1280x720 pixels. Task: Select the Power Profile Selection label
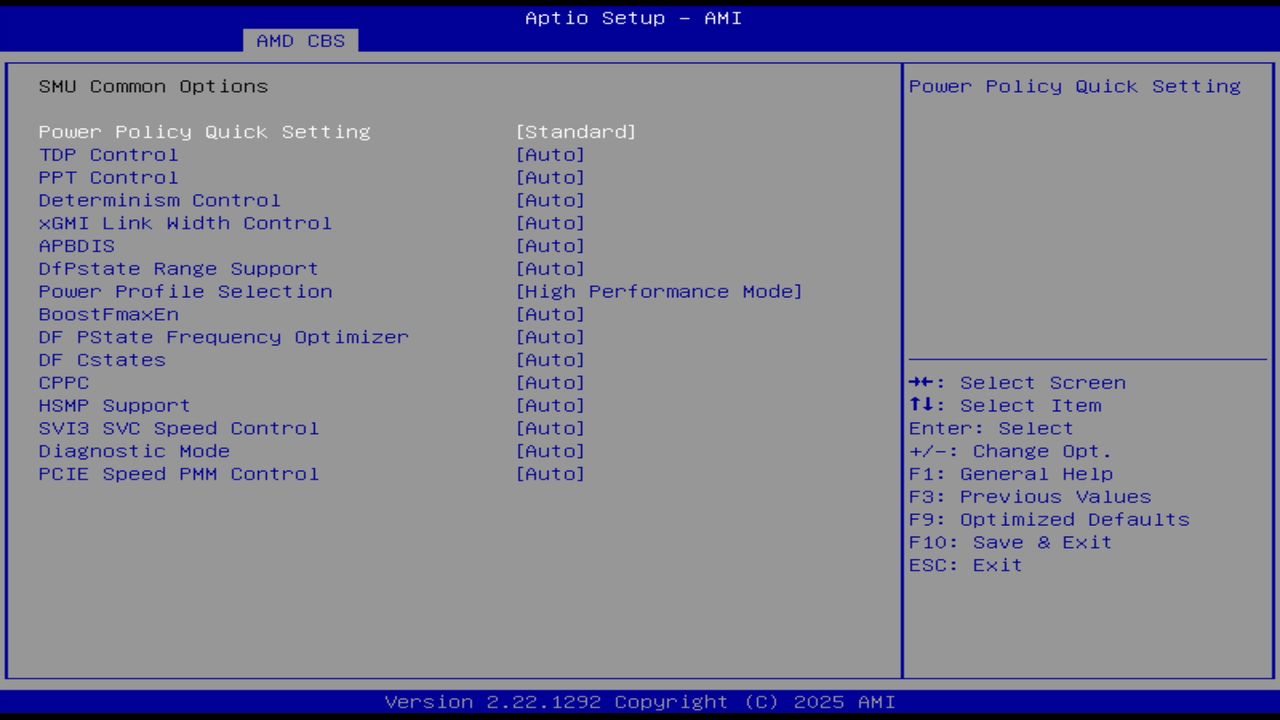click(x=185, y=292)
